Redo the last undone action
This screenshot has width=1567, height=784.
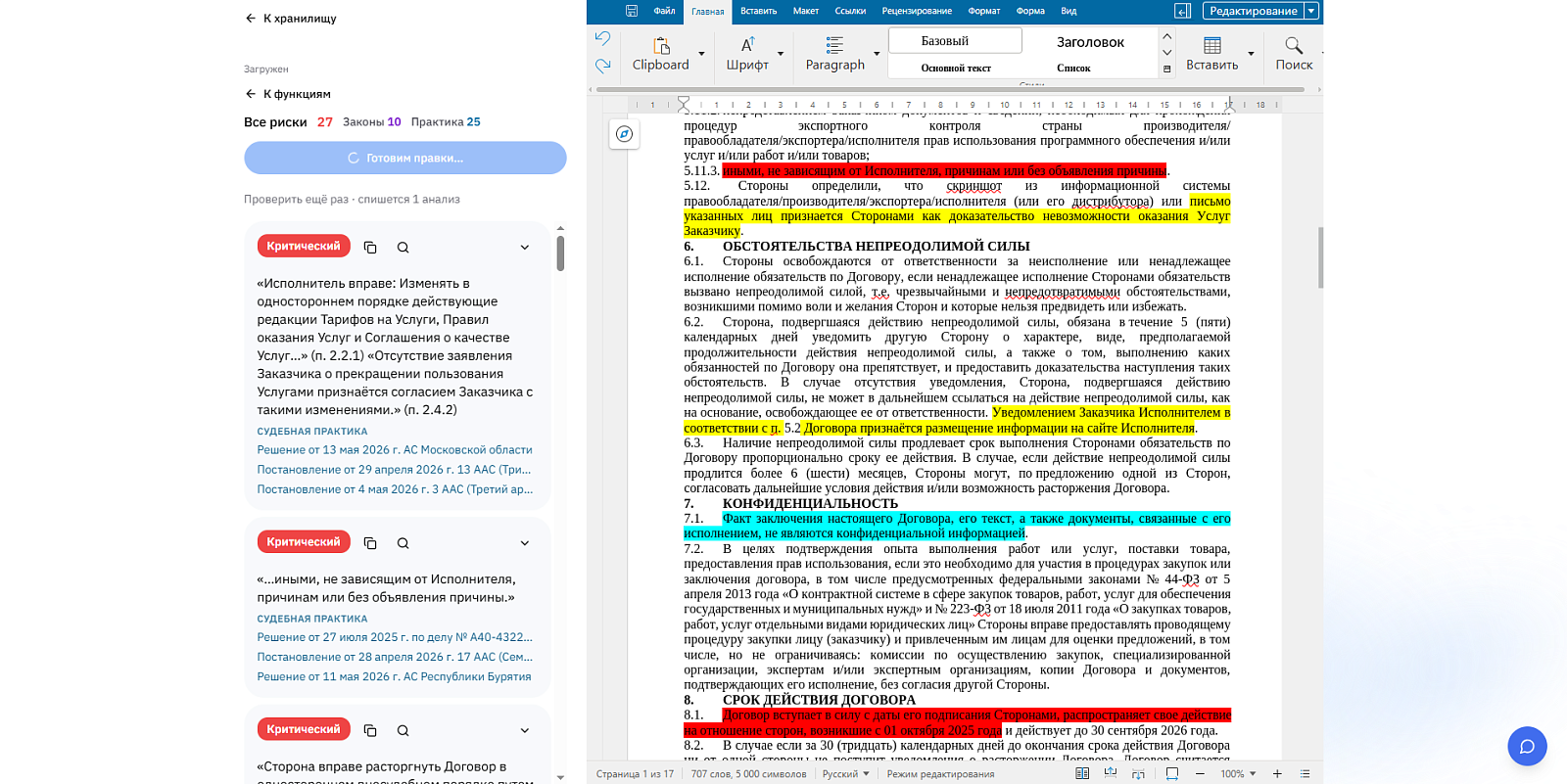click(x=602, y=66)
